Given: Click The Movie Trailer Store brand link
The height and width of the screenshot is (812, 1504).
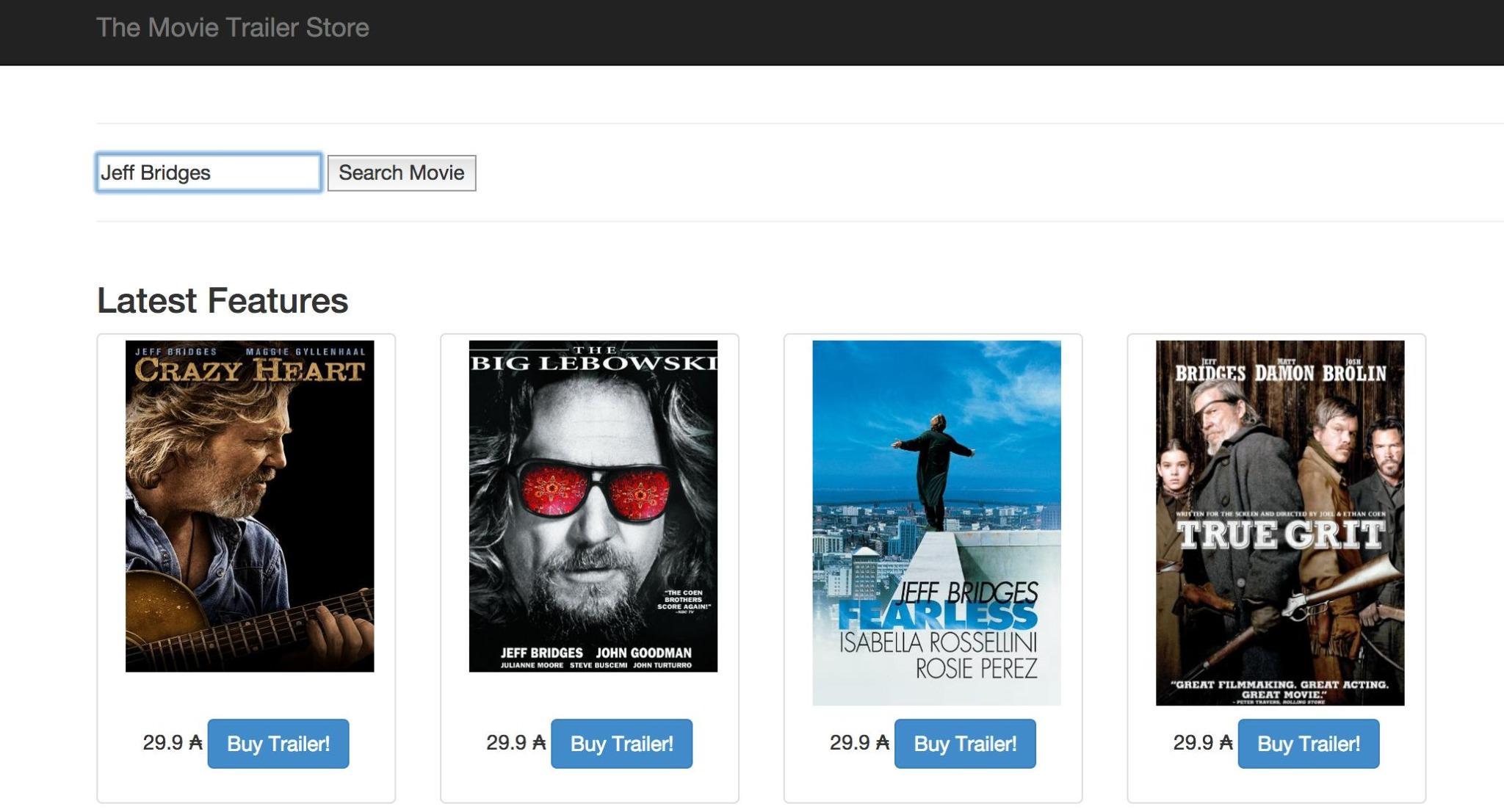Looking at the screenshot, I should 232,28.
